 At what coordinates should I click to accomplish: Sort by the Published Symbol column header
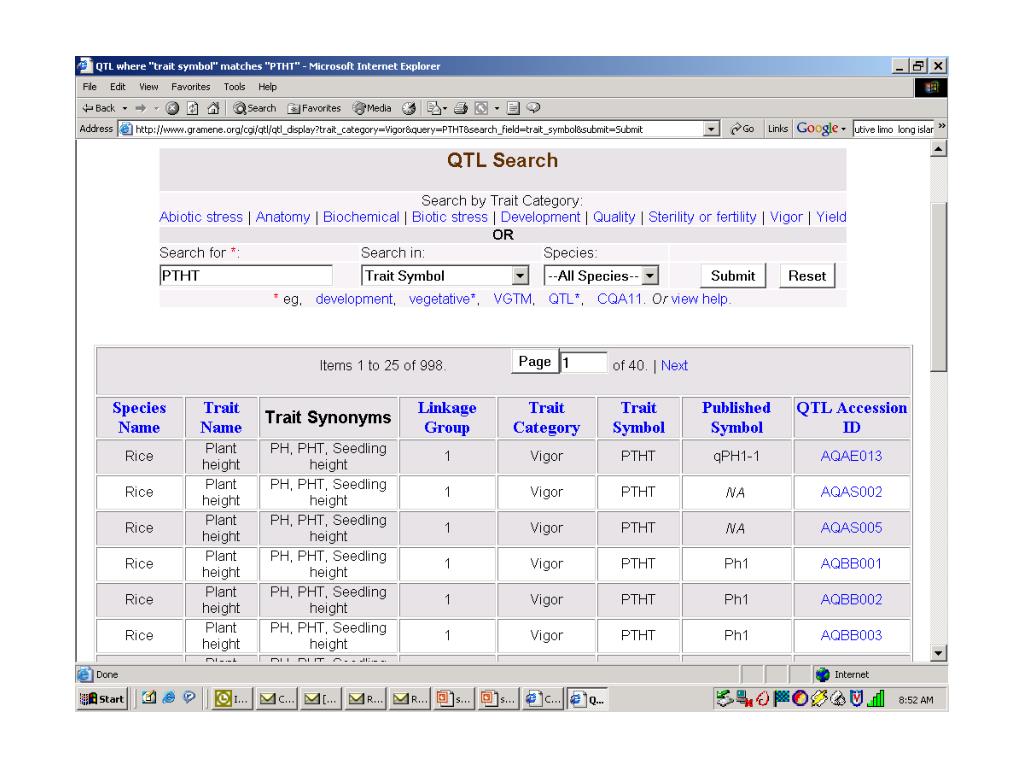[x=737, y=417]
